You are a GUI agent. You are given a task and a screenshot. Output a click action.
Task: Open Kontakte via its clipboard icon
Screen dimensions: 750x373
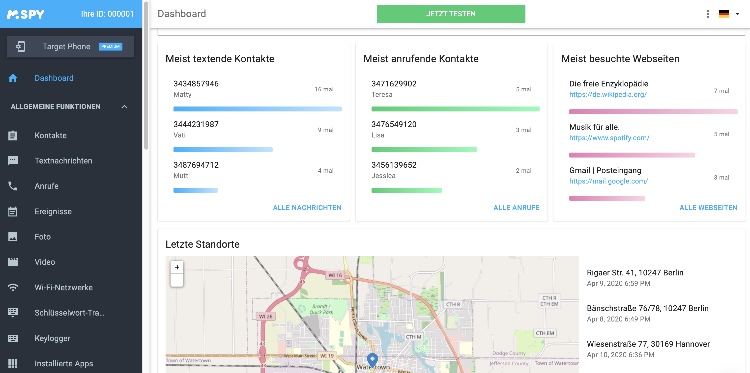pos(13,135)
